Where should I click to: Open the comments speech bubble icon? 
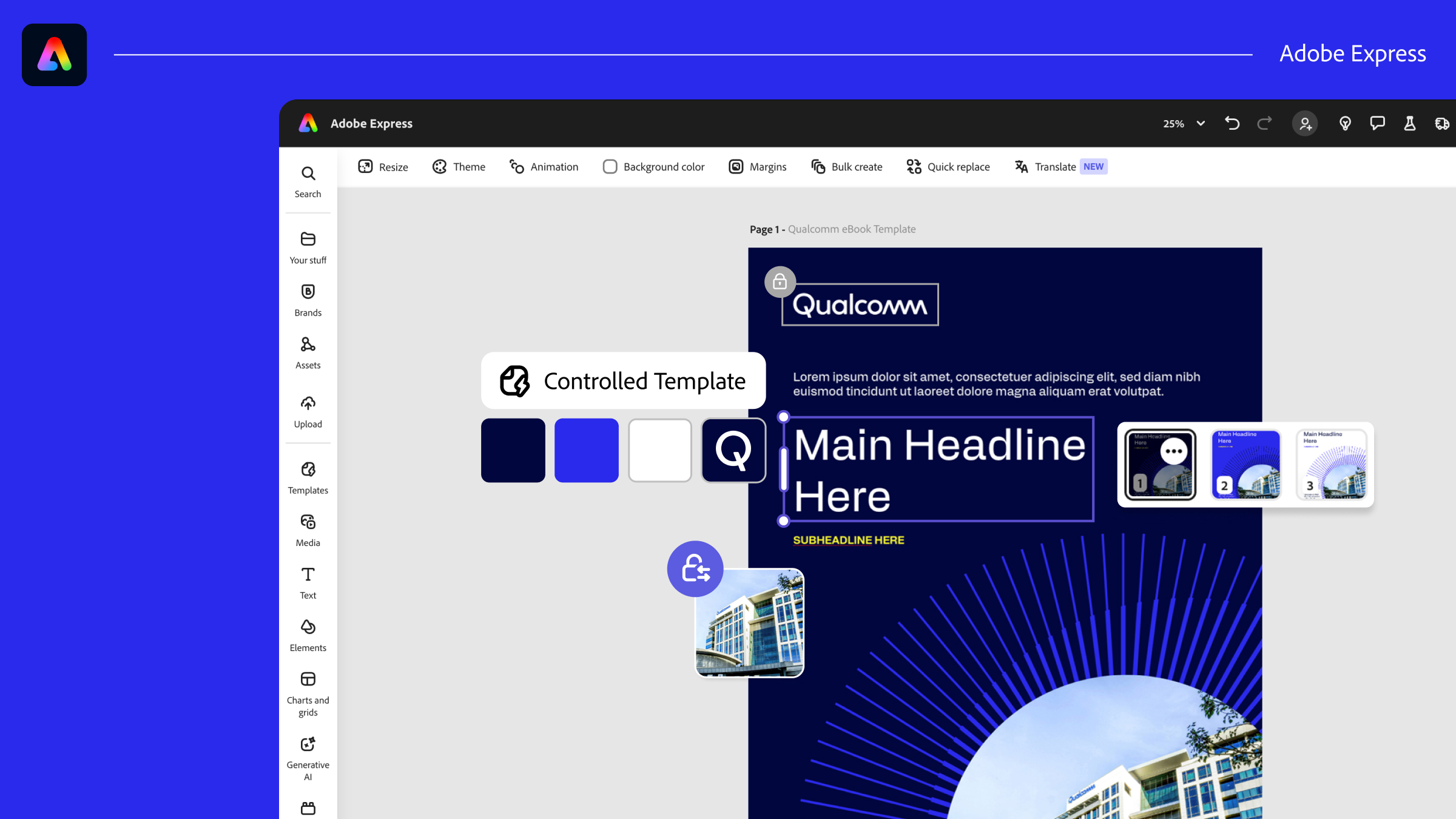pos(1377,123)
